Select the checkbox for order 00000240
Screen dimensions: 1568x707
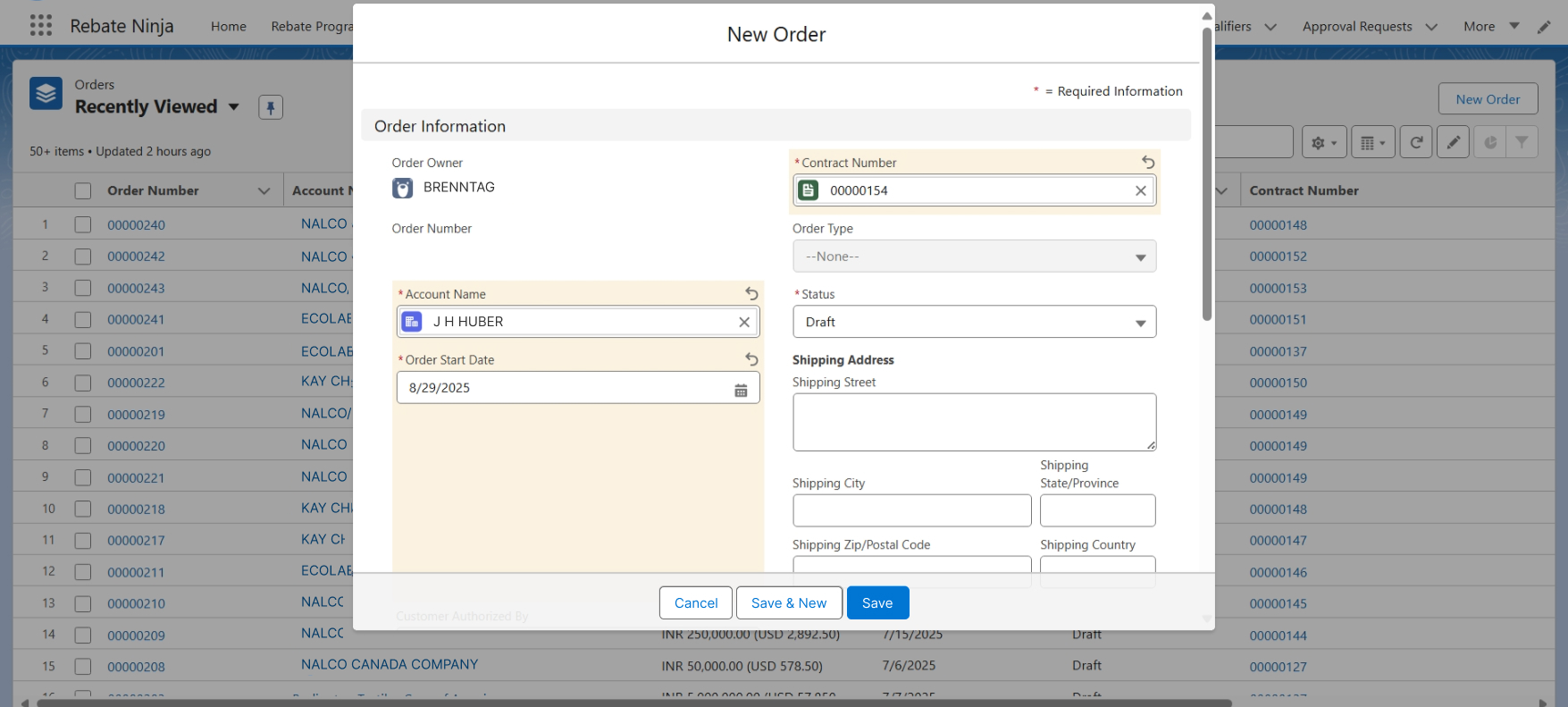point(83,225)
